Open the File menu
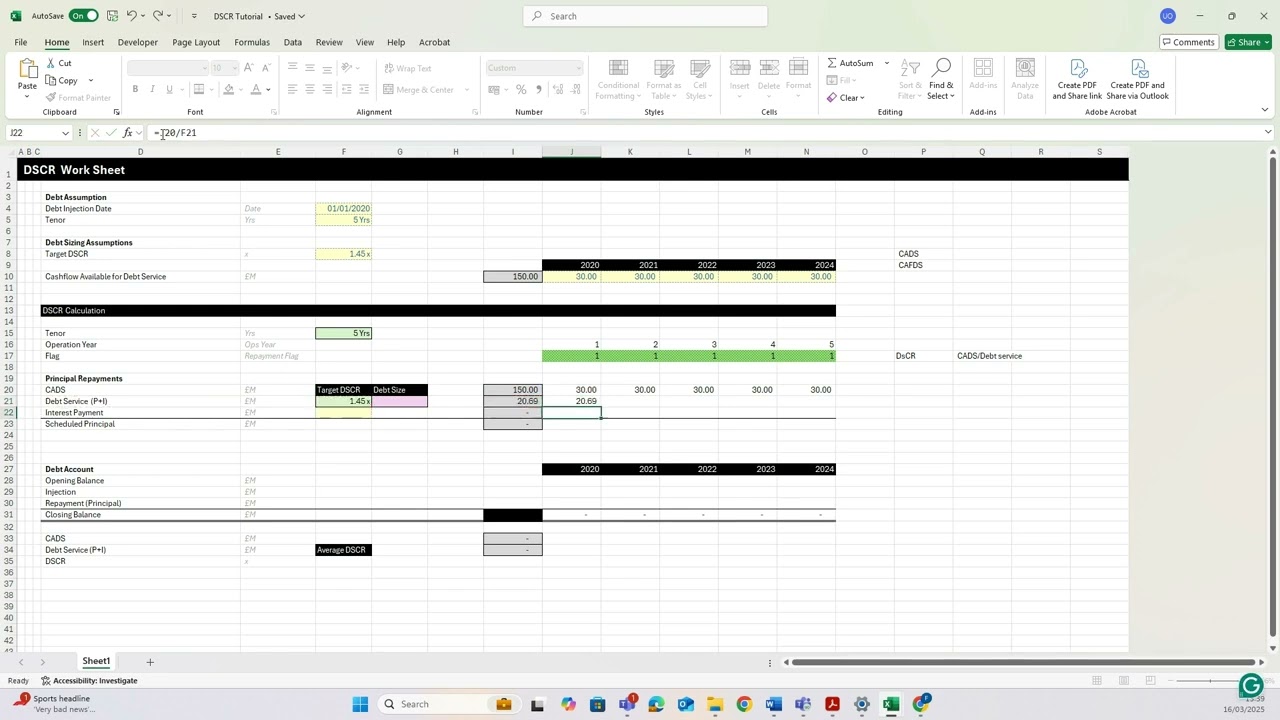Screen dimensions: 1280x720 coord(20,42)
